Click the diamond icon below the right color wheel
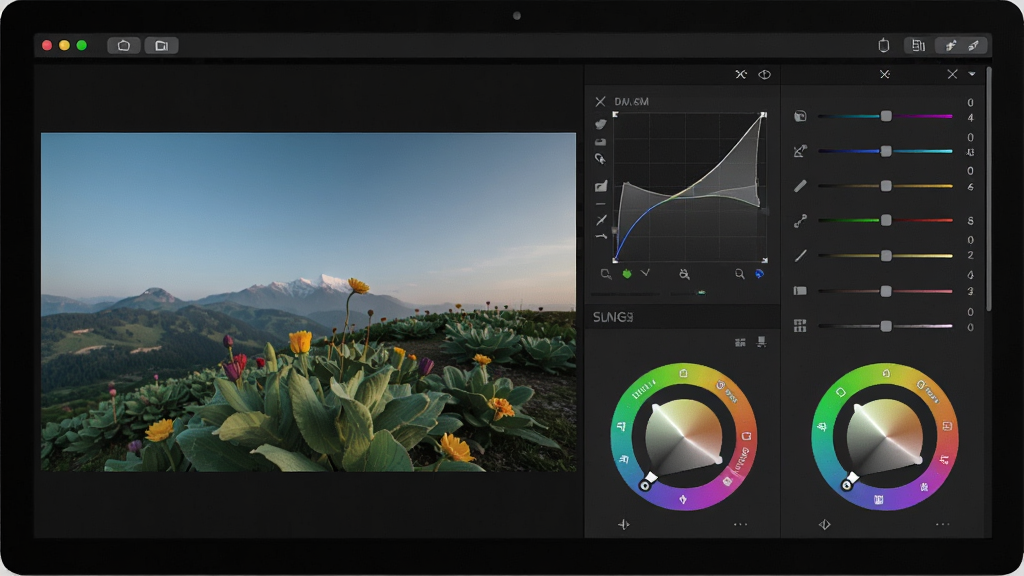This screenshot has height=576, width=1024. [x=825, y=524]
